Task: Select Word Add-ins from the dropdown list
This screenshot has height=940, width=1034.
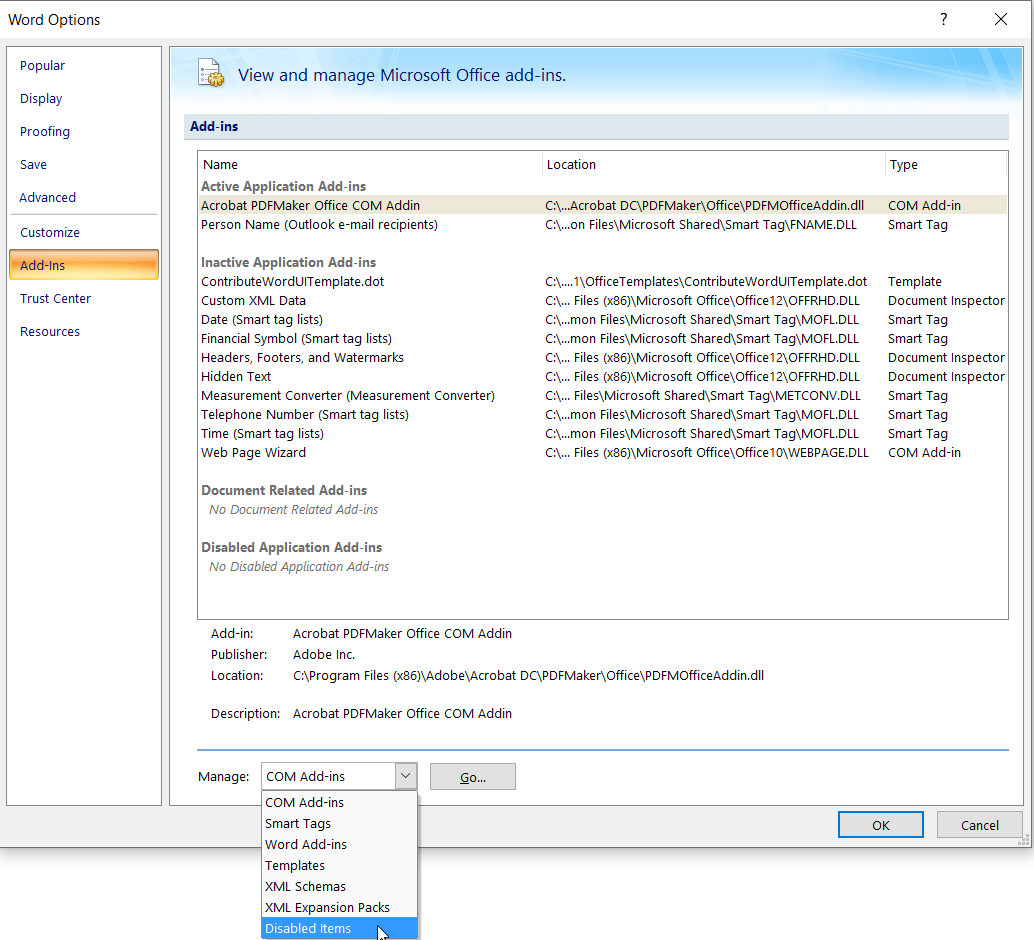Action: (306, 844)
